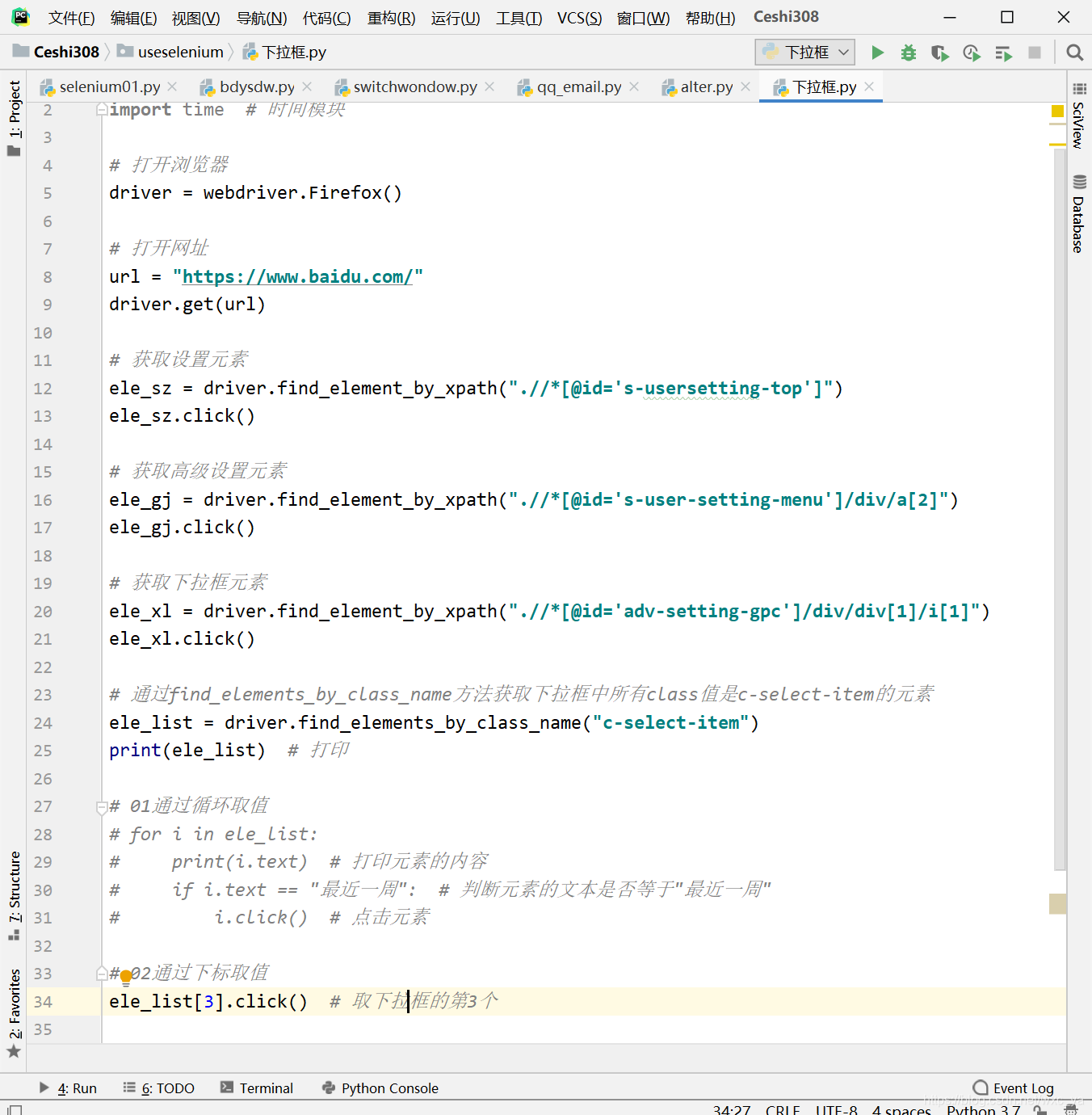
Task: Close the selenium01.py tab
Action: (174, 86)
